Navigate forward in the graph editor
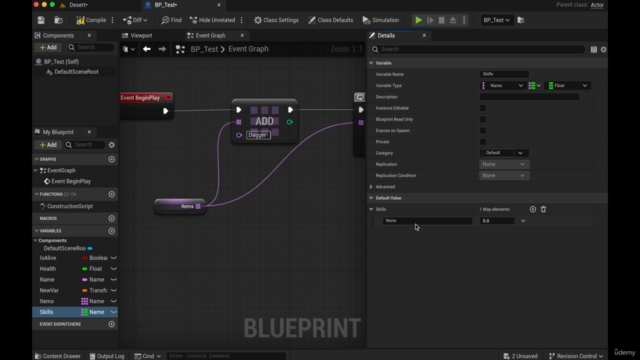The height and width of the screenshot is (360, 640). click(162, 49)
